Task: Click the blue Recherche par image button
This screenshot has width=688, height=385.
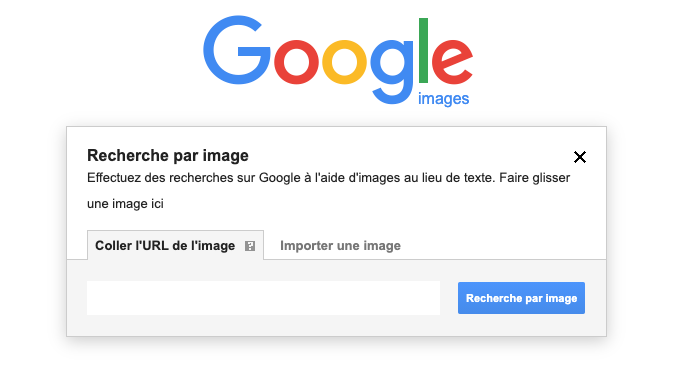Action: pyautogui.click(x=521, y=298)
